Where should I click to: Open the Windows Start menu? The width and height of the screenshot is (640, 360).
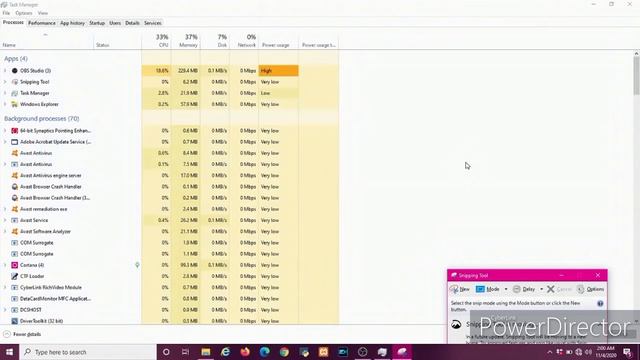click(9, 352)
